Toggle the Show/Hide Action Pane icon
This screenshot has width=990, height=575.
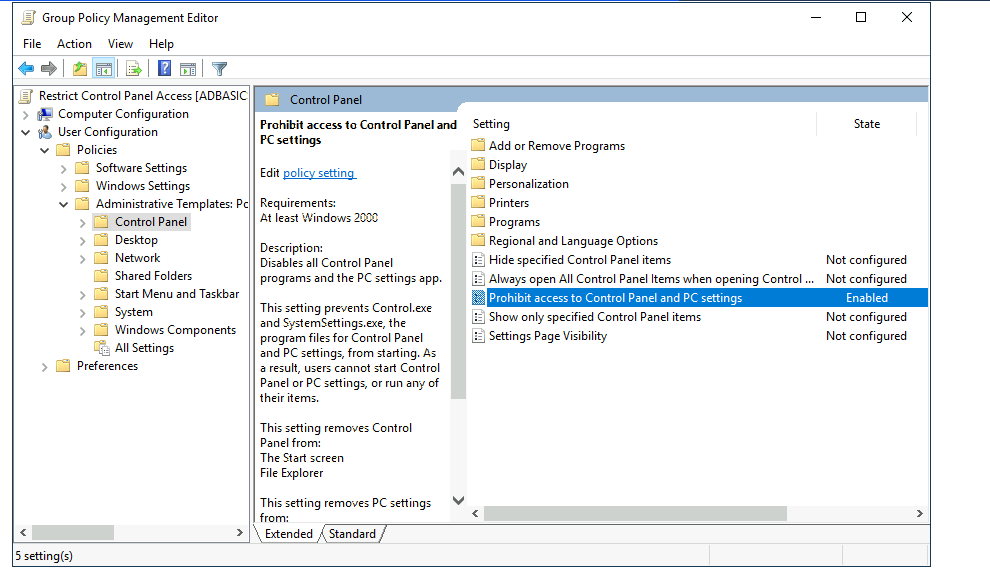(x=188, y=69)
